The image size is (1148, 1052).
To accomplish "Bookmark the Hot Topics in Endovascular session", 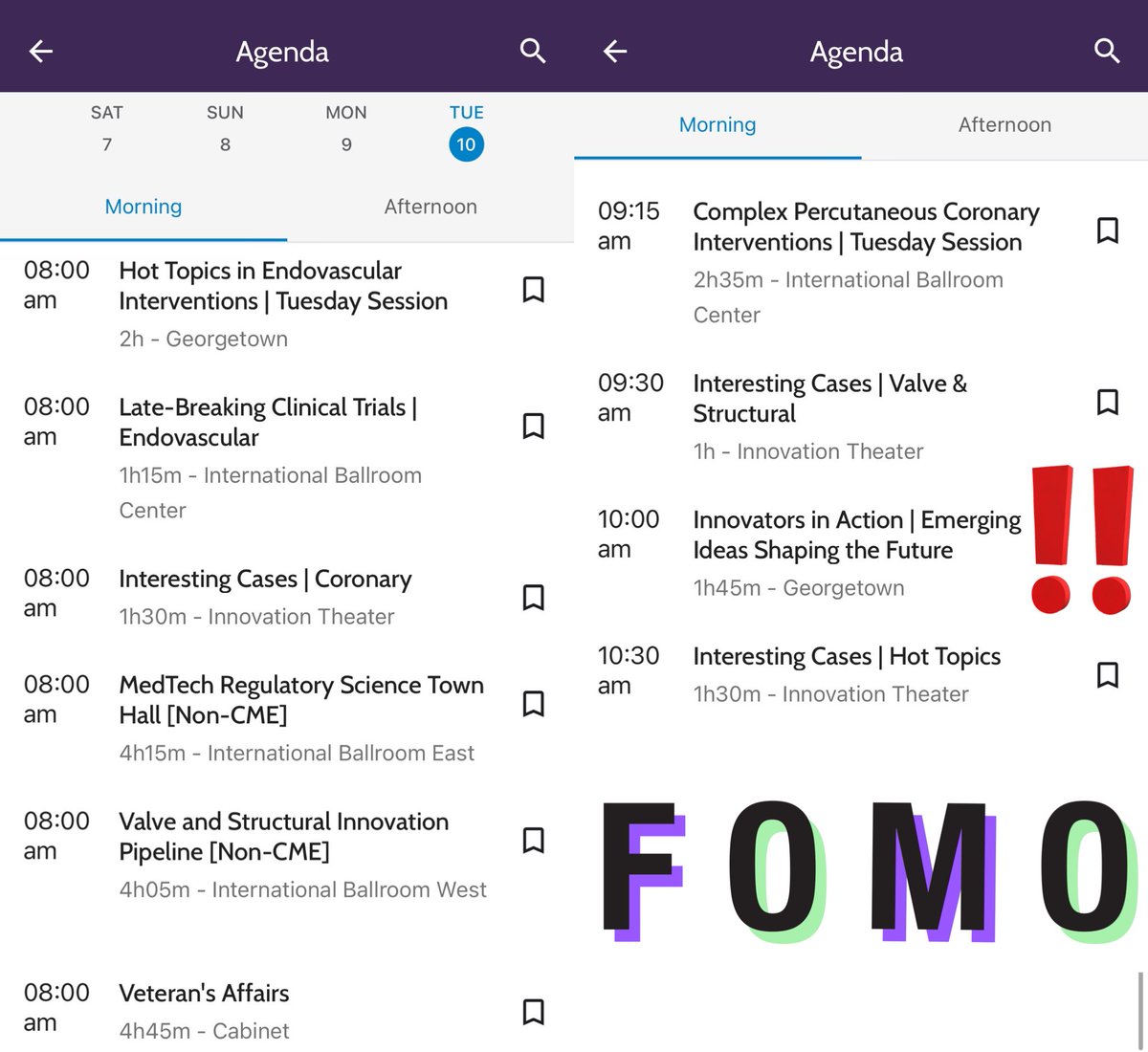I will pyautogui.click(x=534, y=290).
